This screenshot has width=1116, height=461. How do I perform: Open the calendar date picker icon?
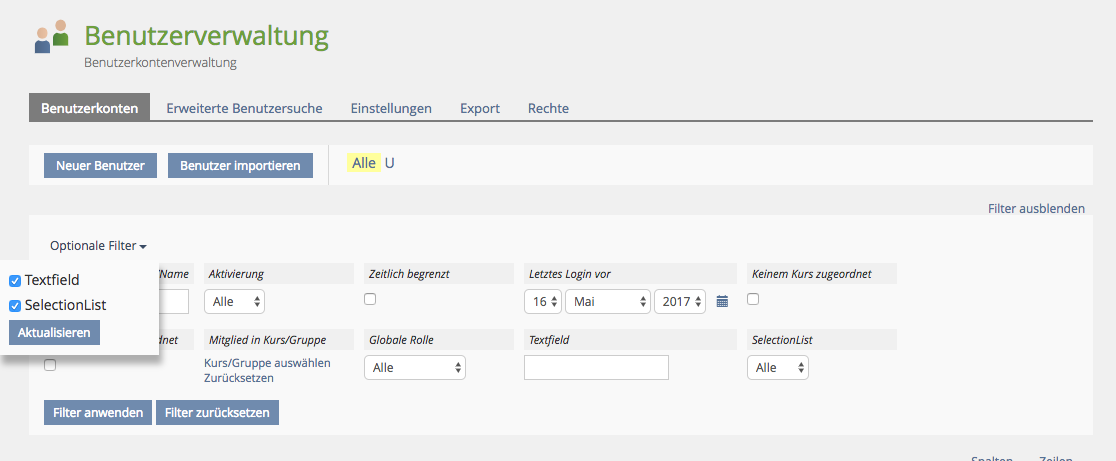tap(723, 301)
